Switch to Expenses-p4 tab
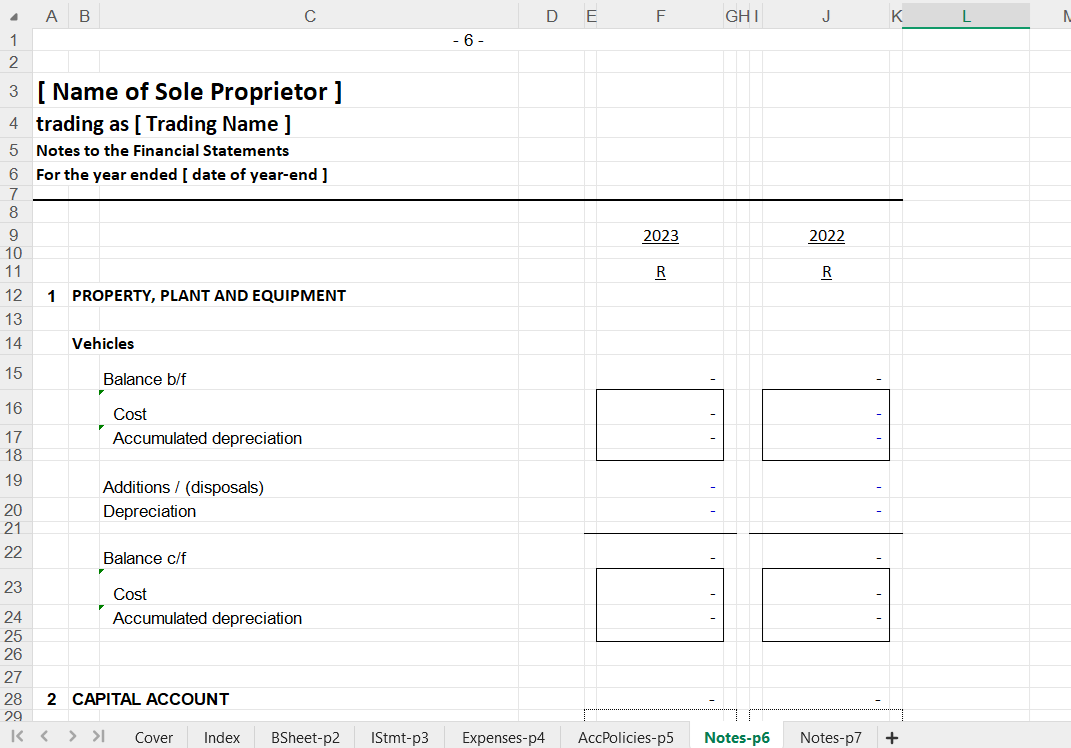The image size is (1071, 748). (503, 738)
